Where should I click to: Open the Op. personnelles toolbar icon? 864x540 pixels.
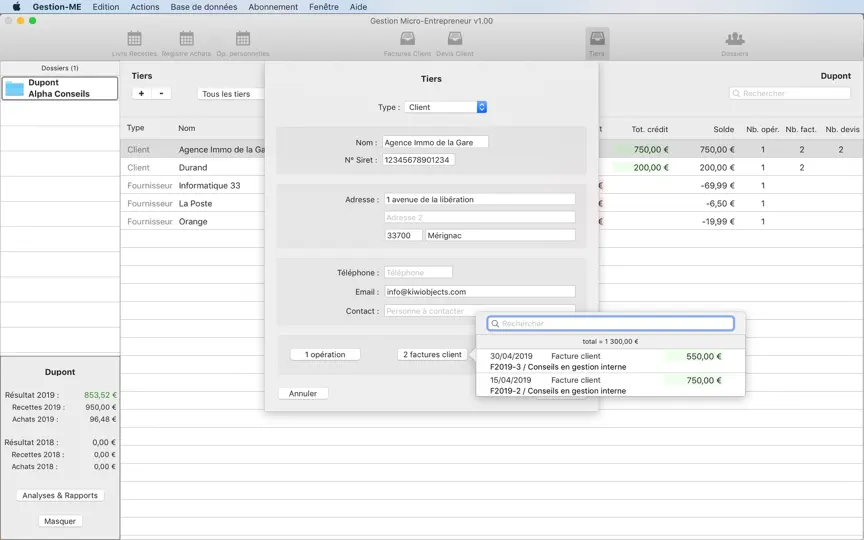[x=243, y=44]
